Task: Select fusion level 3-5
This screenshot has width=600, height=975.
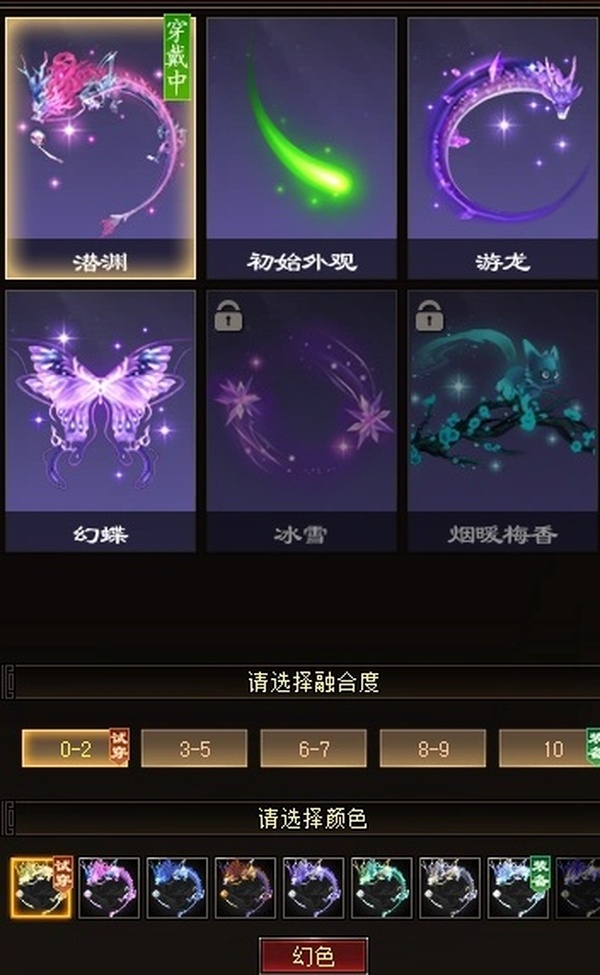Action: tap(195, 749)
